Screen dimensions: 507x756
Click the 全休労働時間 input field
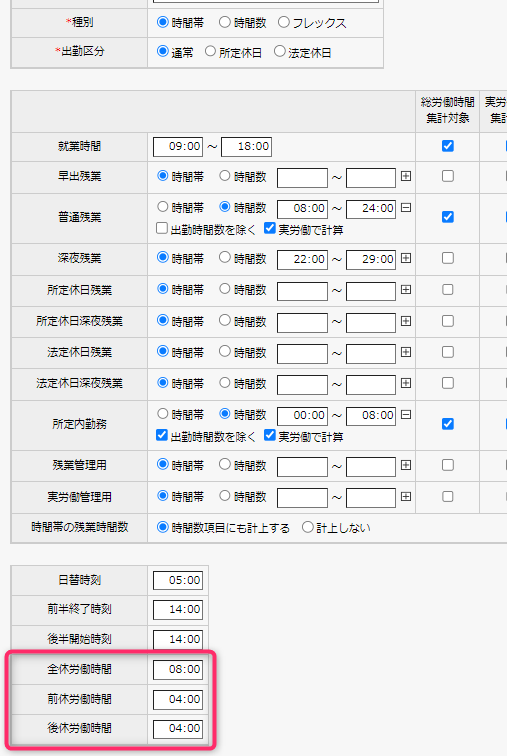tap(178, 670)
